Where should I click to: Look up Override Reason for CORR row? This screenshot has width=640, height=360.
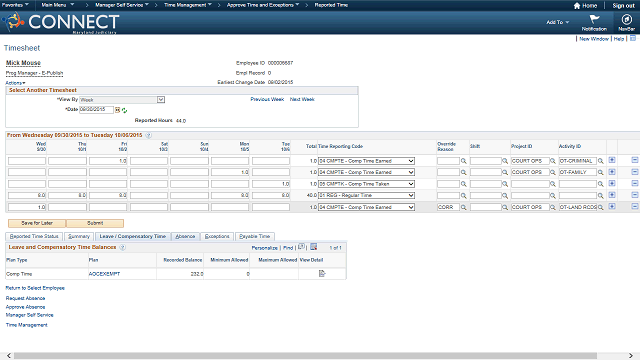pyautogui.click(x=464, y=207)
